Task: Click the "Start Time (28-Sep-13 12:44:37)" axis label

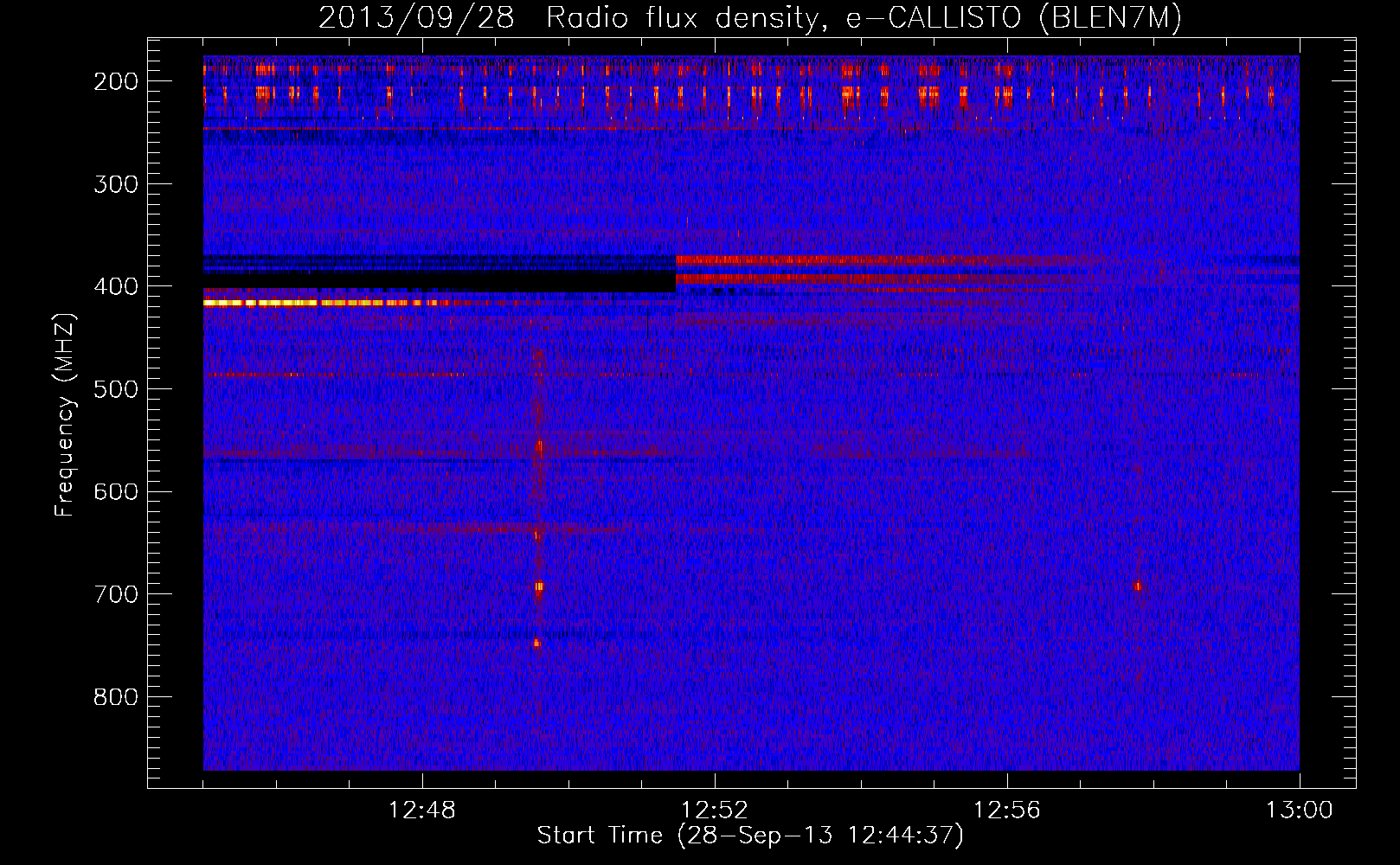Action: pos(750,836)
